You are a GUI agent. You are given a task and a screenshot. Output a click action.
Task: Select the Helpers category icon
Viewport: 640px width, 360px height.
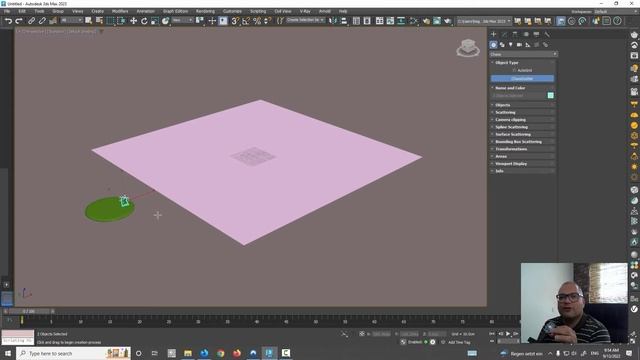[528, 45]
